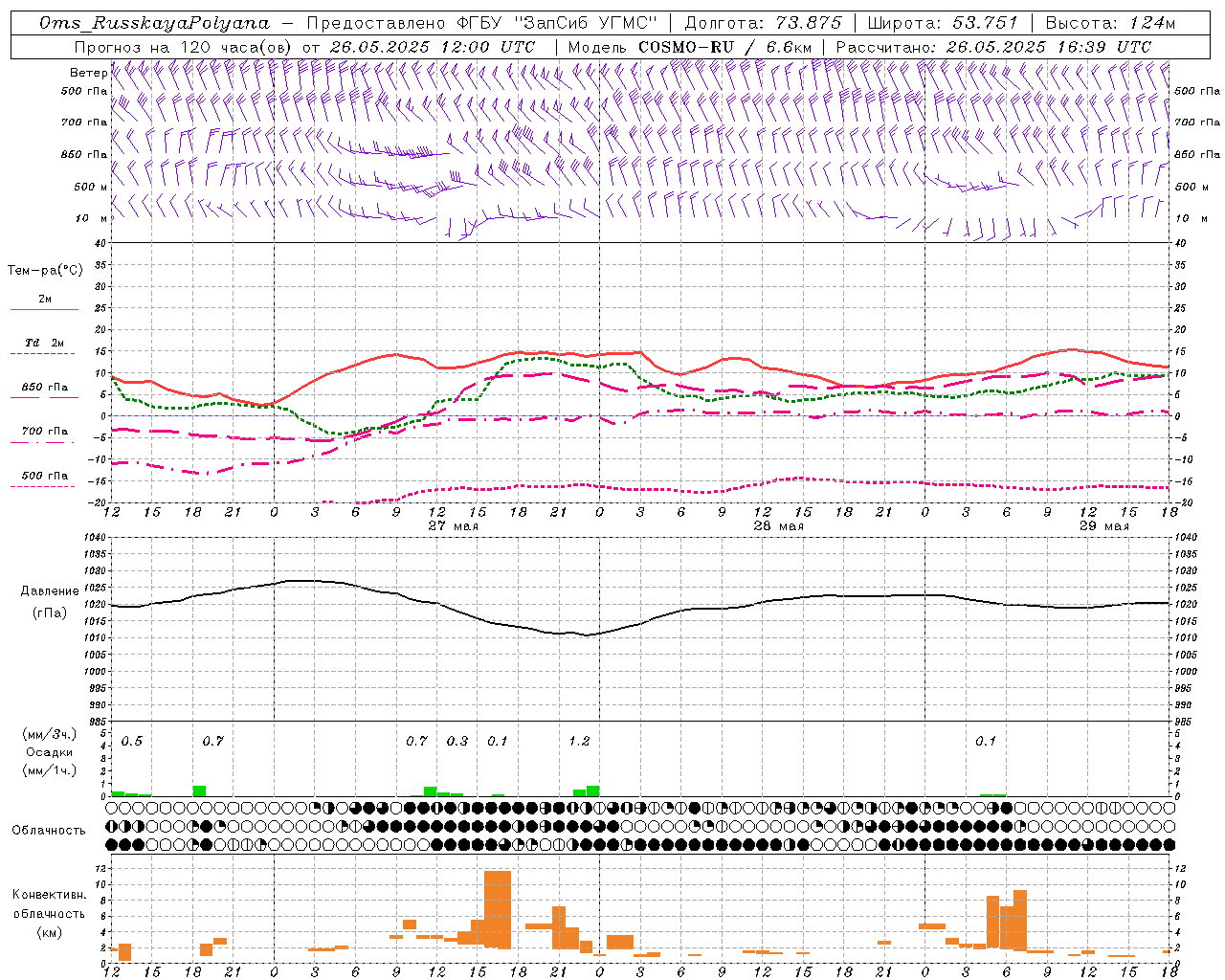
Task: Click the 'Давление' pressure panel label
Action: pos(50,591)
